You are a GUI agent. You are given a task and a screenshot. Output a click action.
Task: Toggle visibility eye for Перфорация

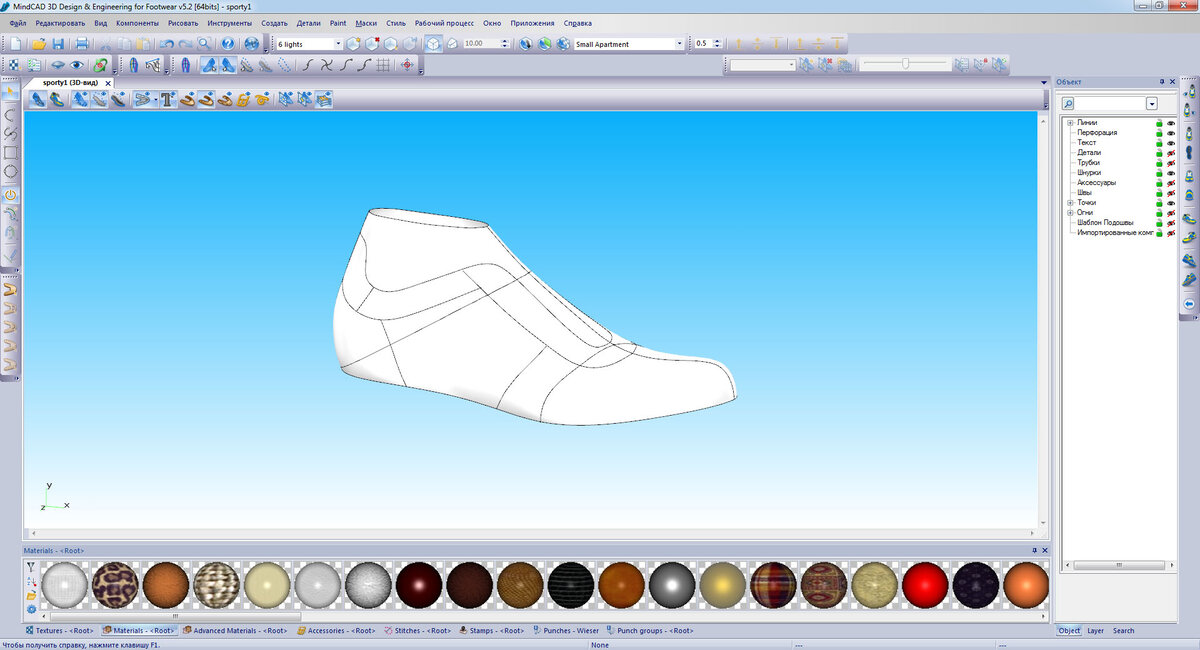[1171, 133]
